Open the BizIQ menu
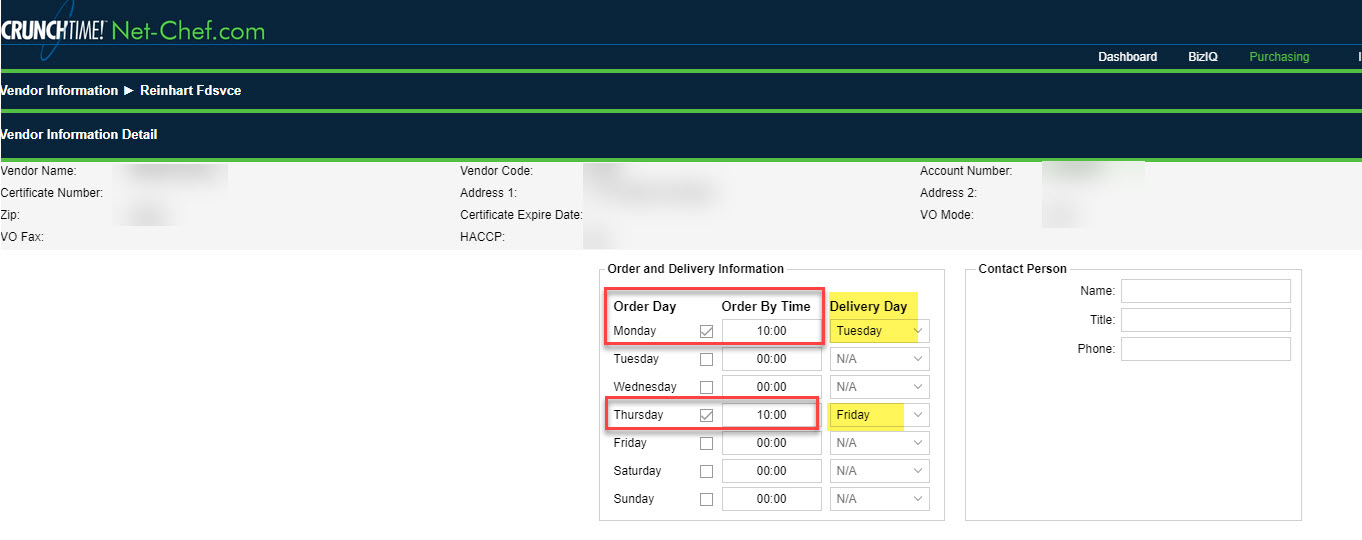 point(1203,57)
